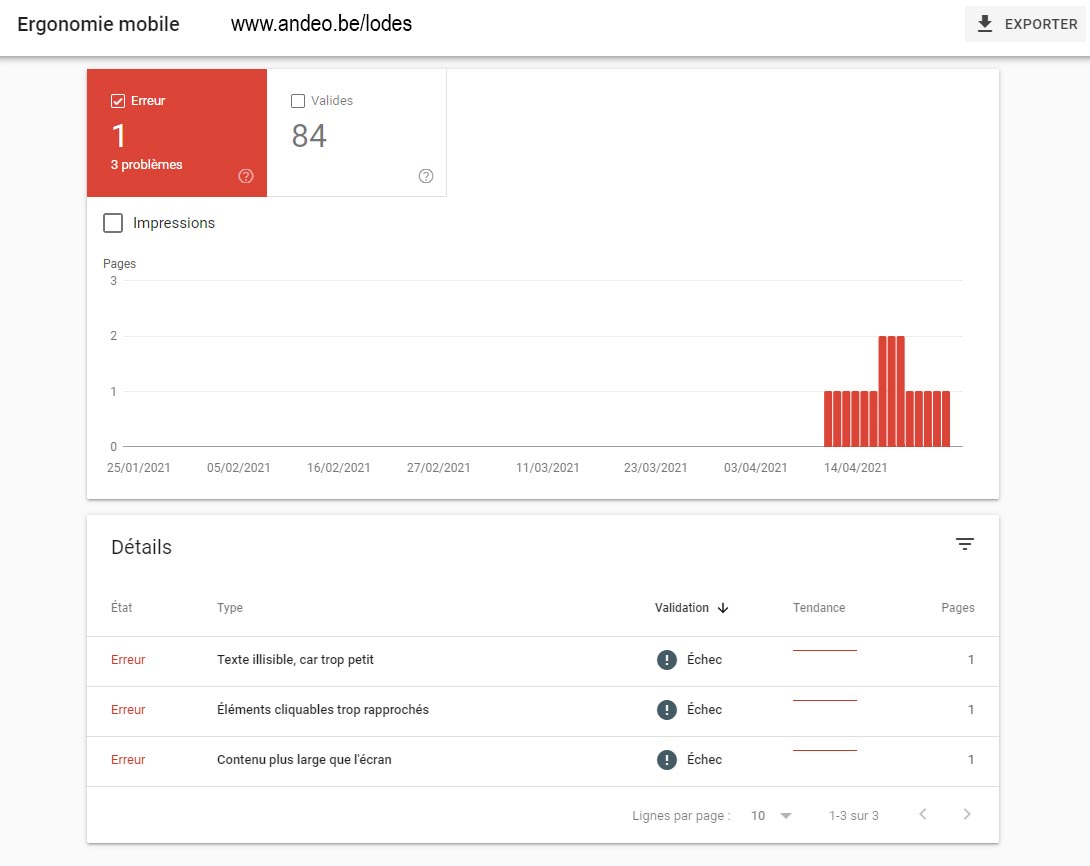Click the Exporter download icon
The image size is (1090, 866).
[x=985, y=24]
